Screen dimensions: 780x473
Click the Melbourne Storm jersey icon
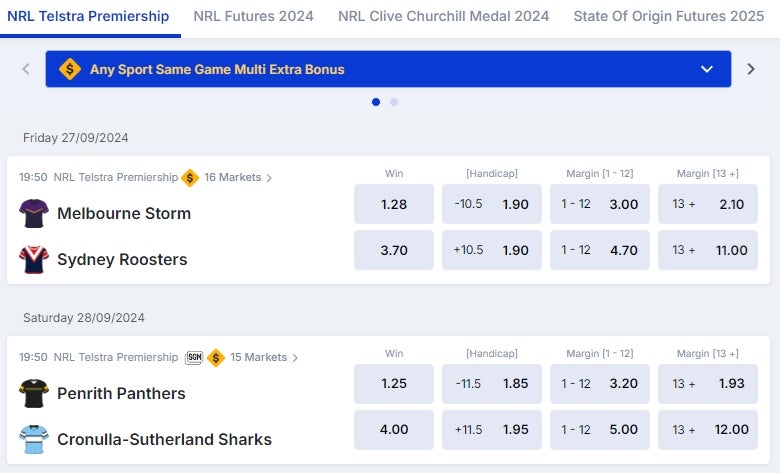[x=34, y=213]
